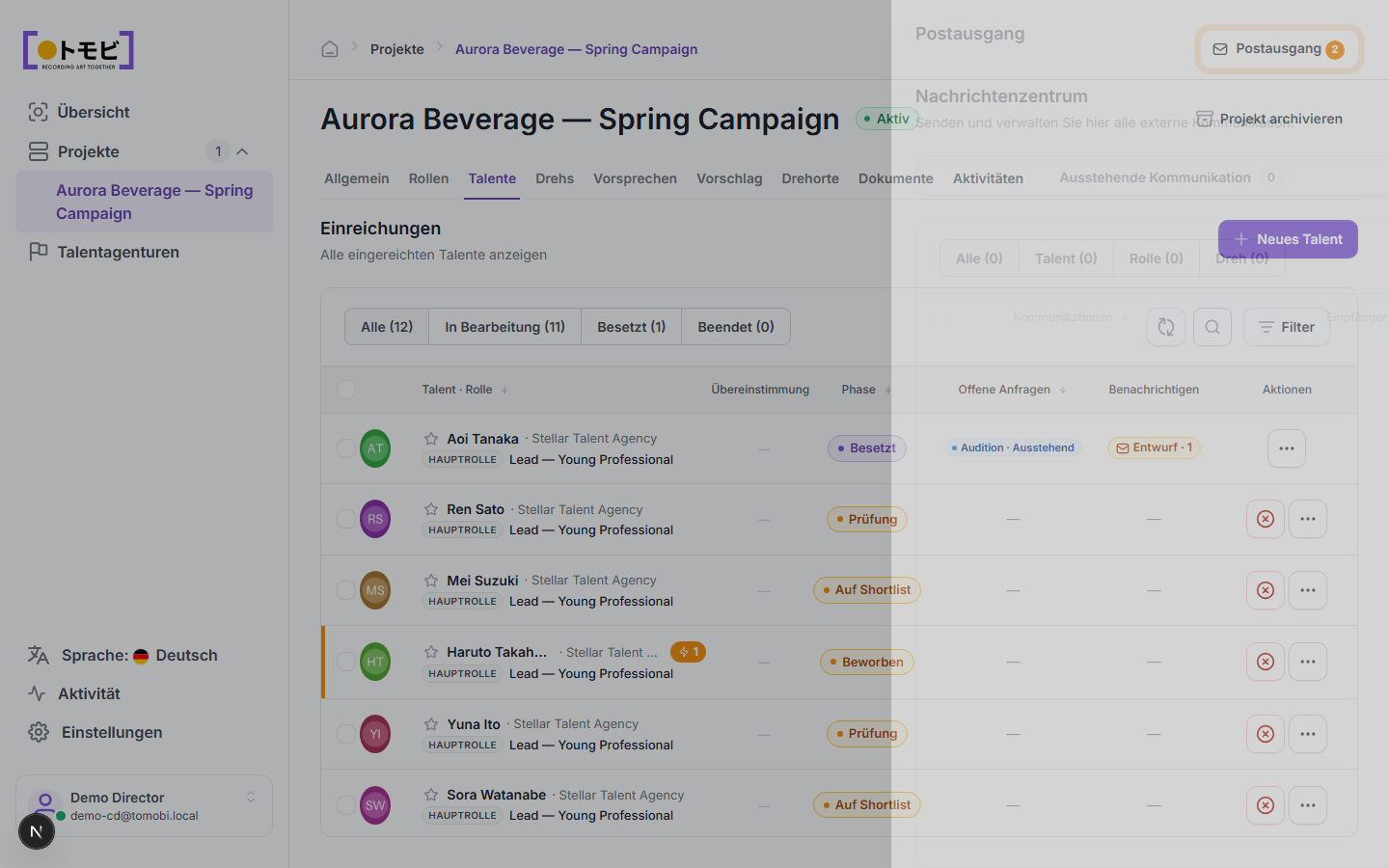Select the Aoi Tanaka row checkbox
The height and width of the screenshot is (868, 1389).
pyautogui.click(x=346, y=448)
